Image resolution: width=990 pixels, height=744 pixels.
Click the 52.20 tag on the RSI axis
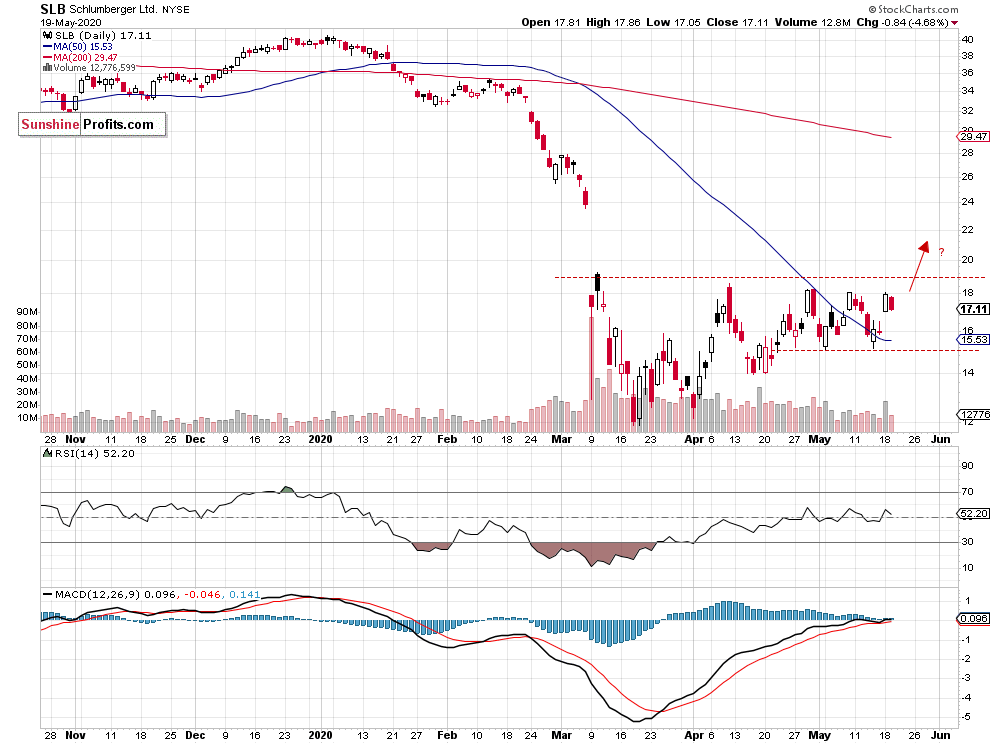pos(973,513)
